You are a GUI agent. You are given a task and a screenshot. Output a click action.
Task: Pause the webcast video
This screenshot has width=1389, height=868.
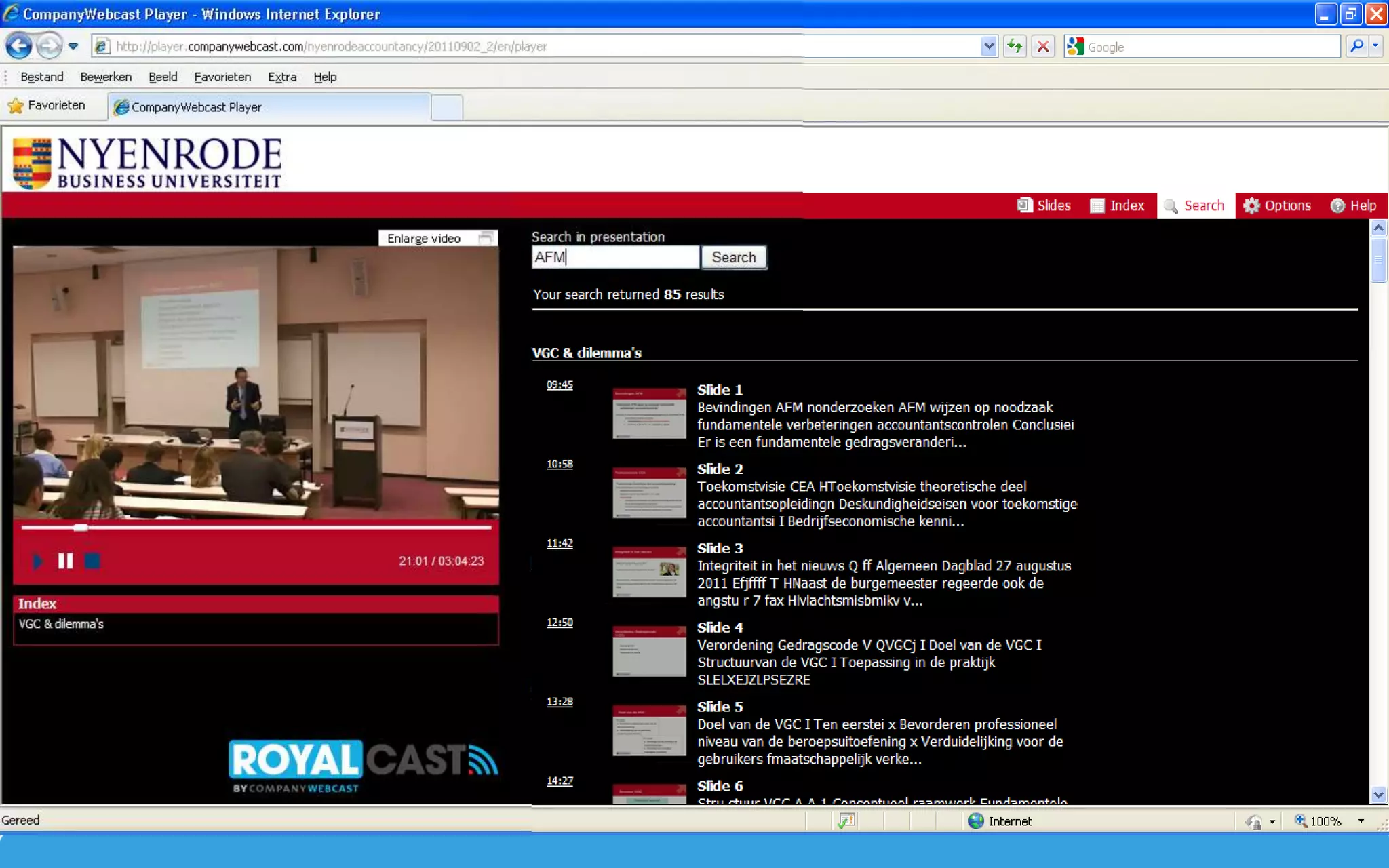65,561
